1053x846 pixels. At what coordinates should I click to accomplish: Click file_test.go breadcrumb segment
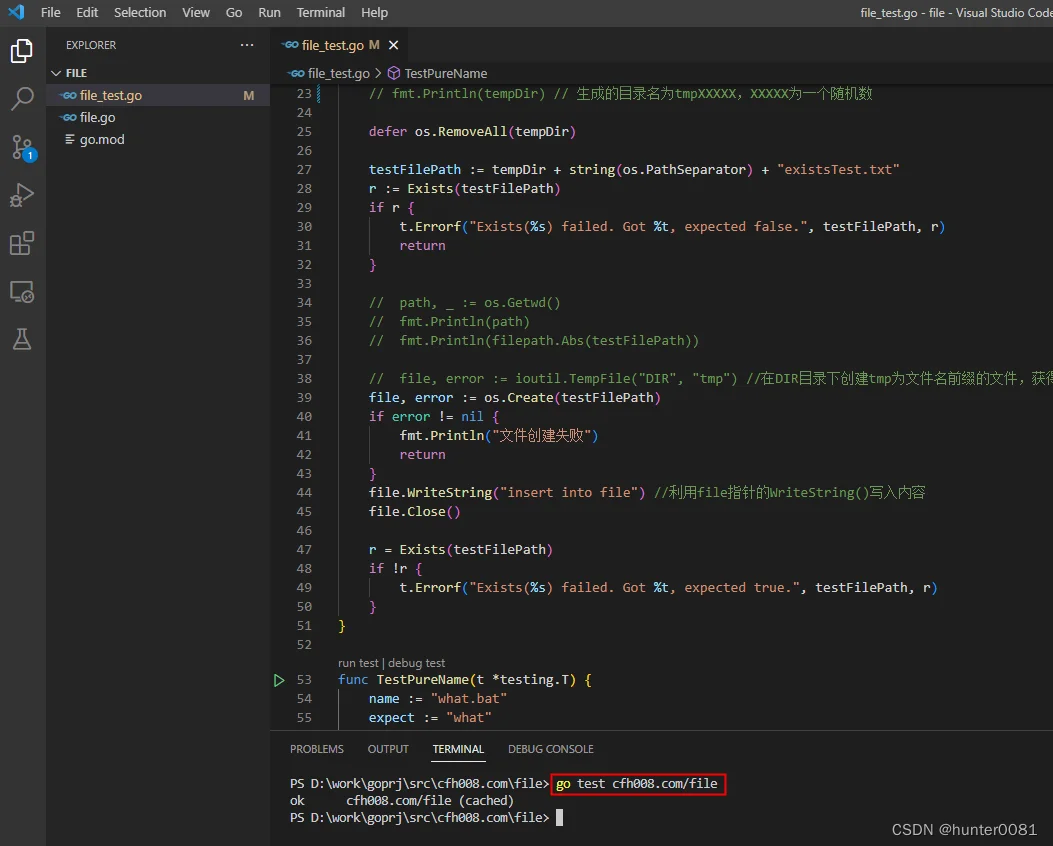point(338,73)
